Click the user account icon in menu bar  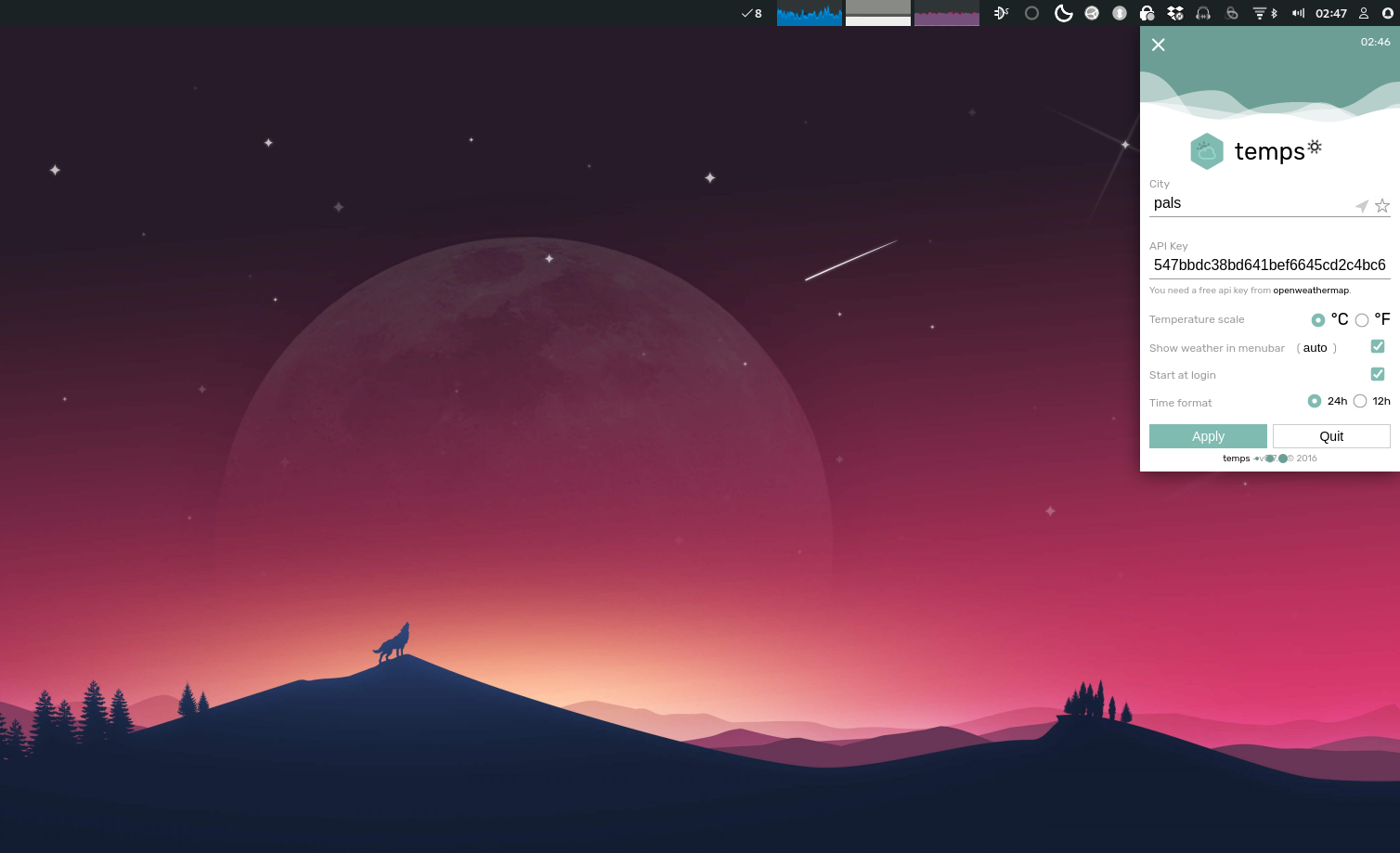pyautogui.click(x=1364, y=13)
